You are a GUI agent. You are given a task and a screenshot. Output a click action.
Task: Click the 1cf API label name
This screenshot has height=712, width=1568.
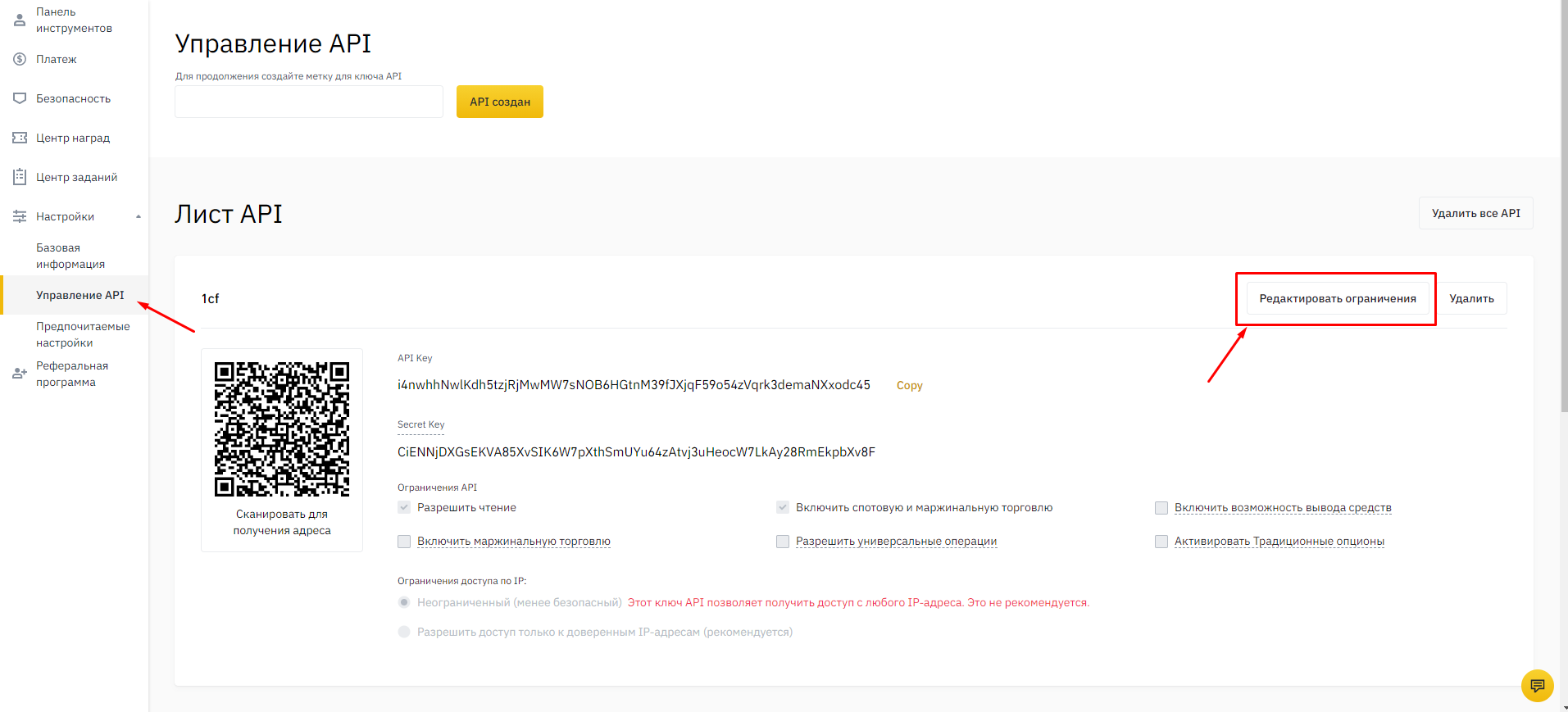click(211, 298)
